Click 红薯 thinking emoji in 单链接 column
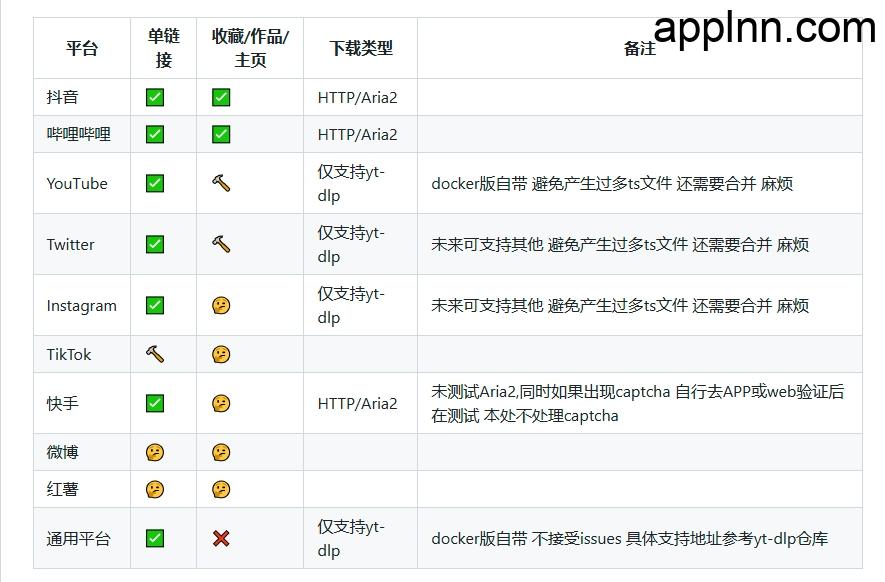 [x=155, y=489]
